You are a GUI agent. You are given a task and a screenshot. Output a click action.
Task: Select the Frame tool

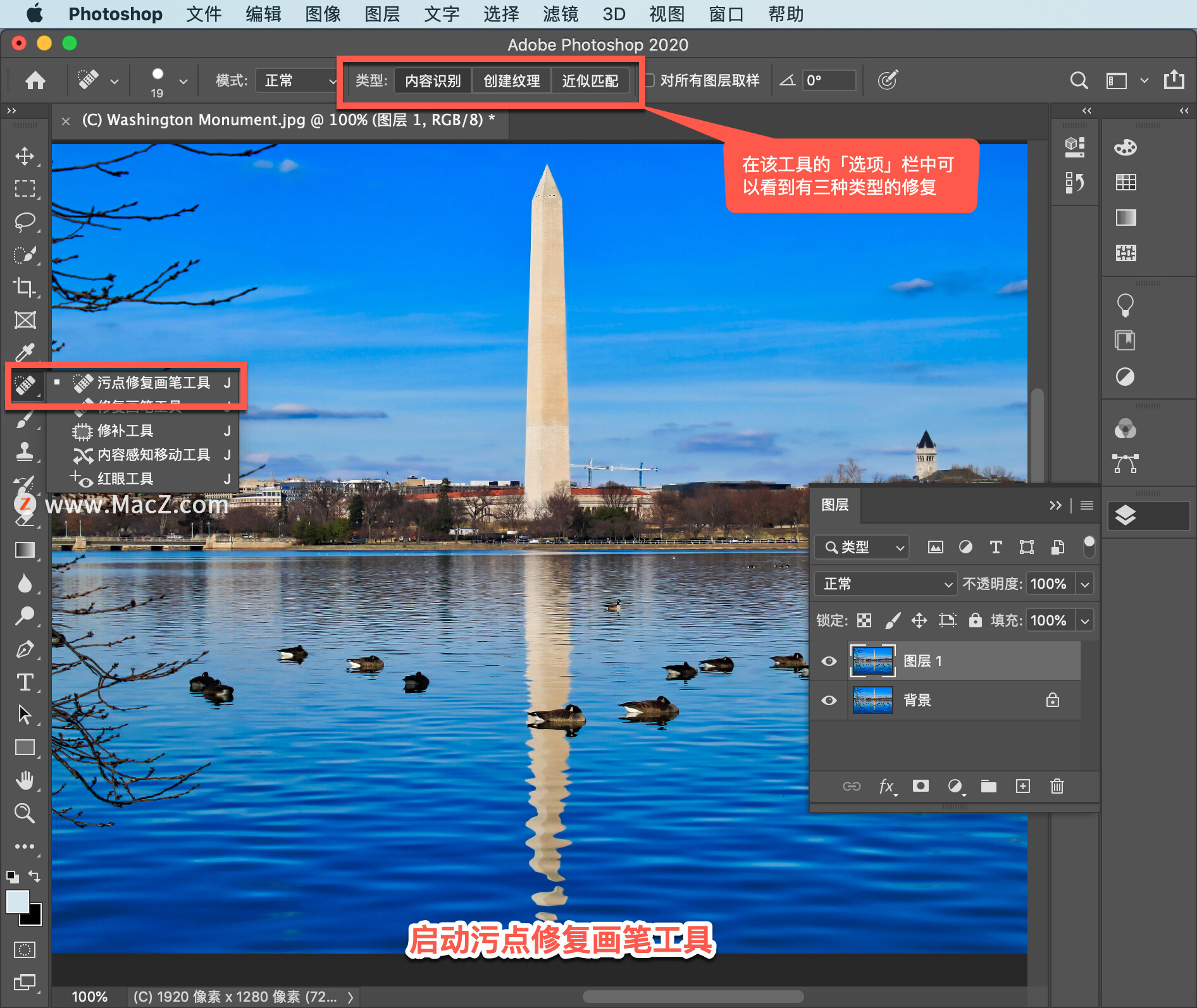pyautogui.click(x=25, y=321)
